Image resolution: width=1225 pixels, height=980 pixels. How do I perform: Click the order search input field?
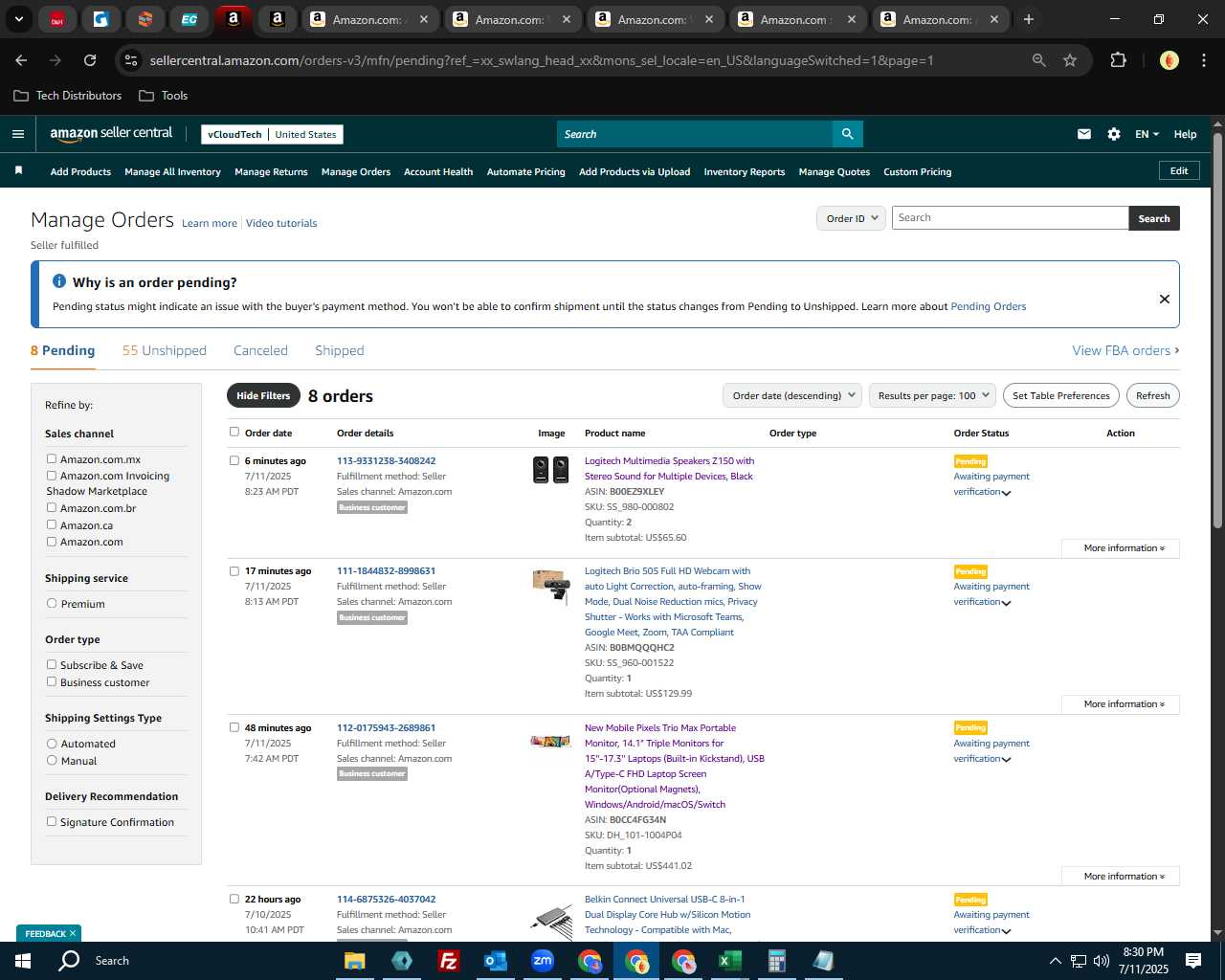(x=1010, y=218)
